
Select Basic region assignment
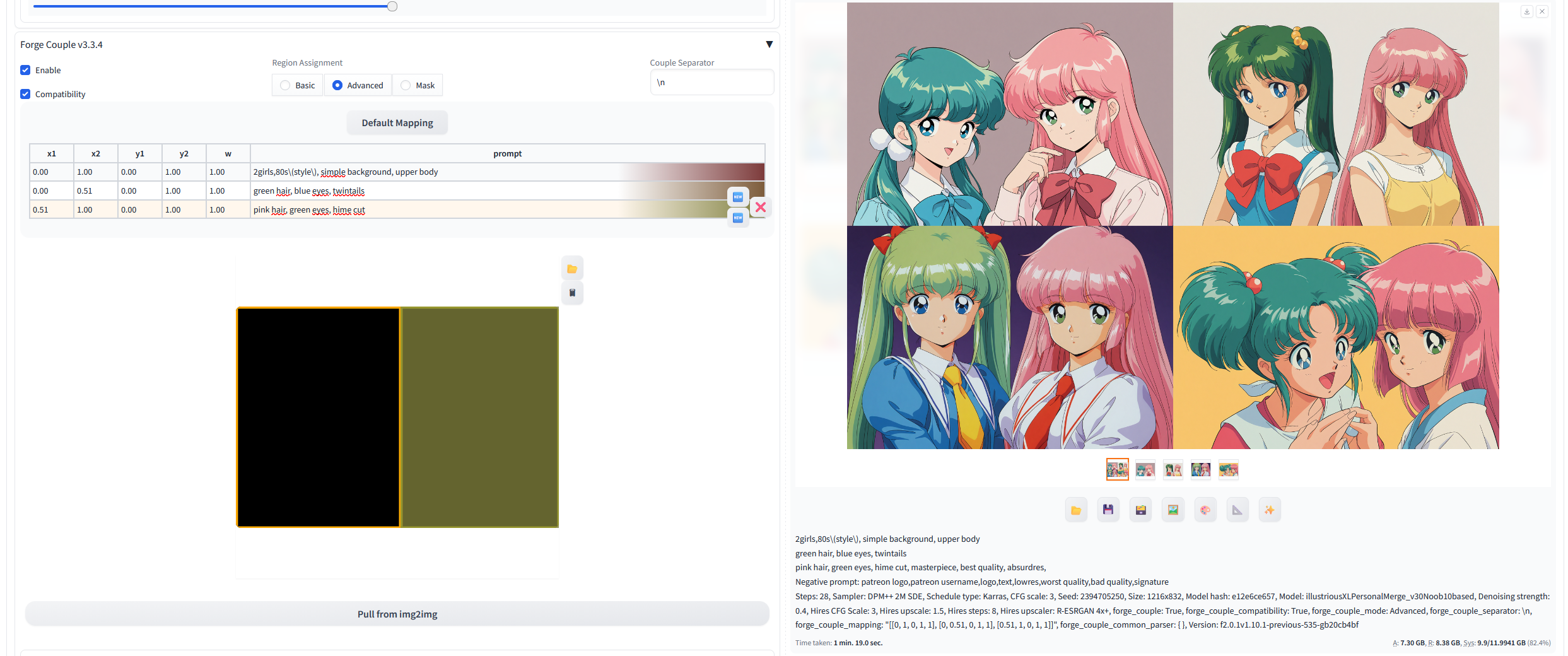[x=298, y=85]
